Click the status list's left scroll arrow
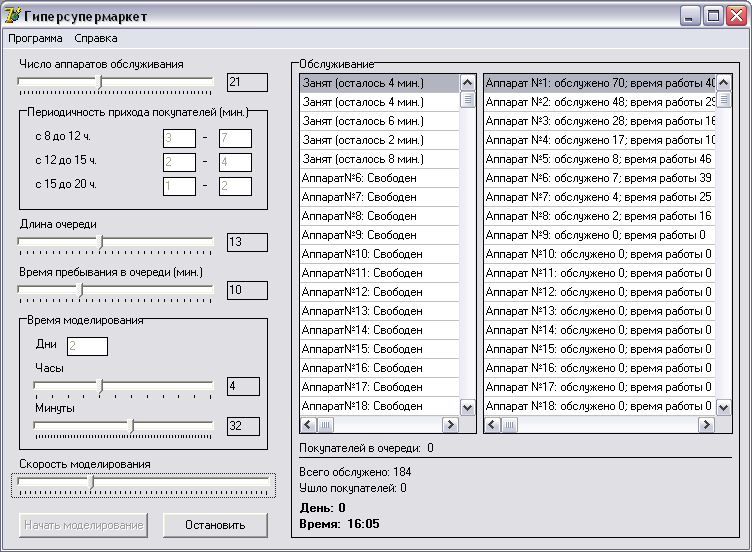 [308, 424]
